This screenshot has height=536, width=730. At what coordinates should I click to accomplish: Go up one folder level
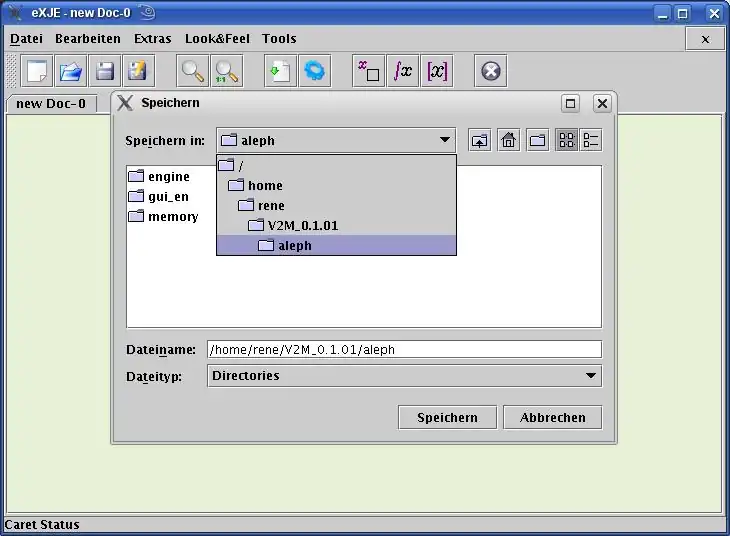point(480,141)
